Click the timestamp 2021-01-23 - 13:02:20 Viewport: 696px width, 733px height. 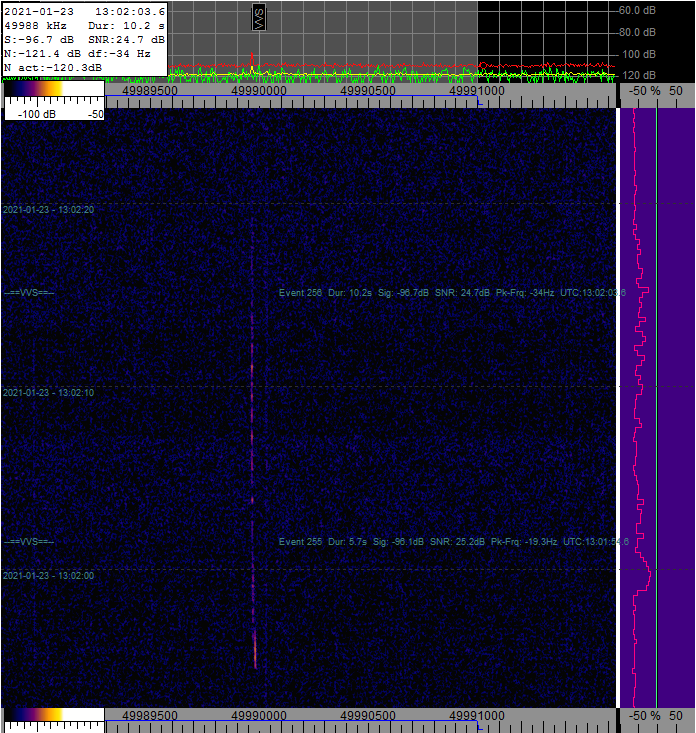[49, 209]
